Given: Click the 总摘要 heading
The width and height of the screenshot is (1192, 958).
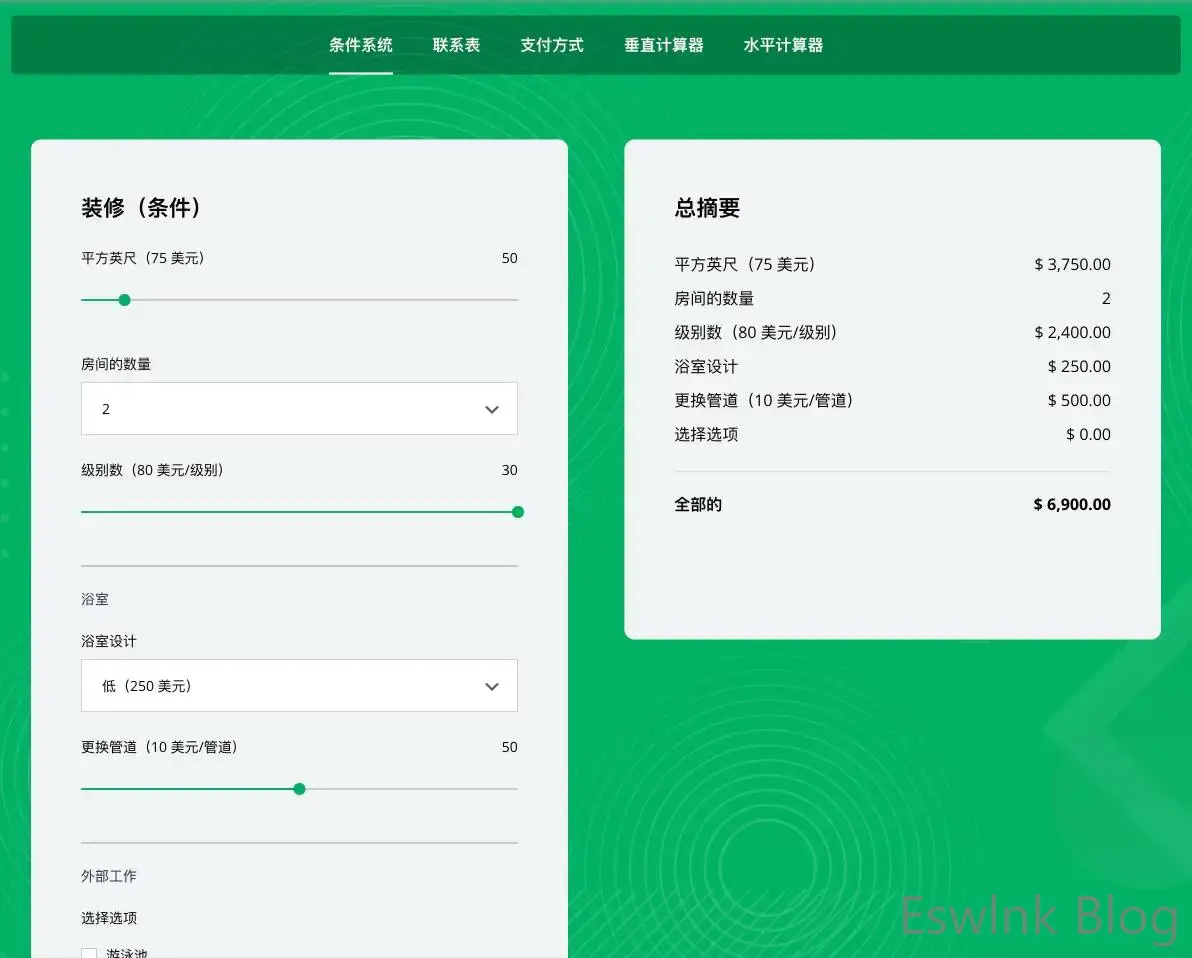Looking at the screenshot, I should [x=707, y=208].
